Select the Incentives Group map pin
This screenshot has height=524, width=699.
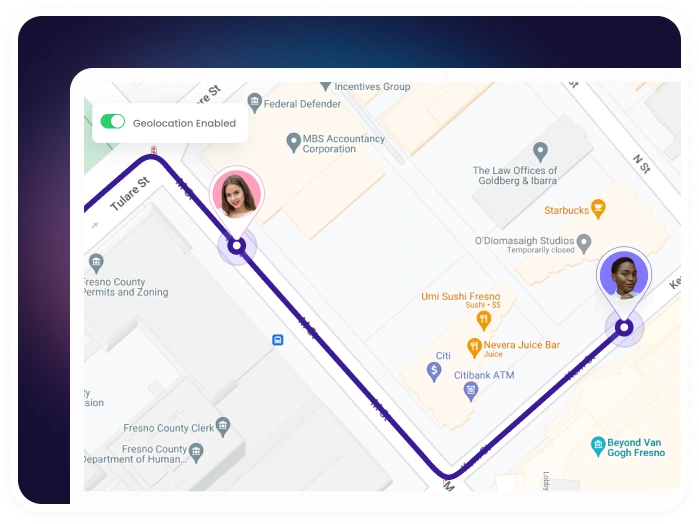tap(325, 86)
